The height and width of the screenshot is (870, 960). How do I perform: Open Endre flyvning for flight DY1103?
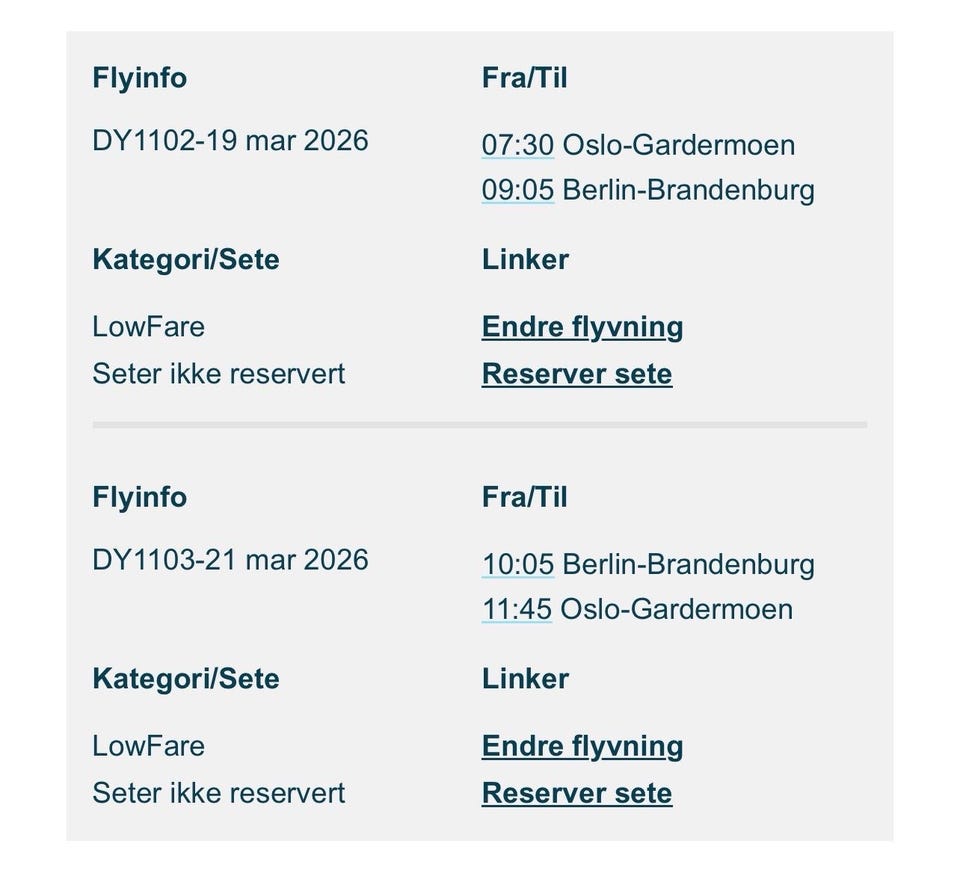tap(582, 746)
